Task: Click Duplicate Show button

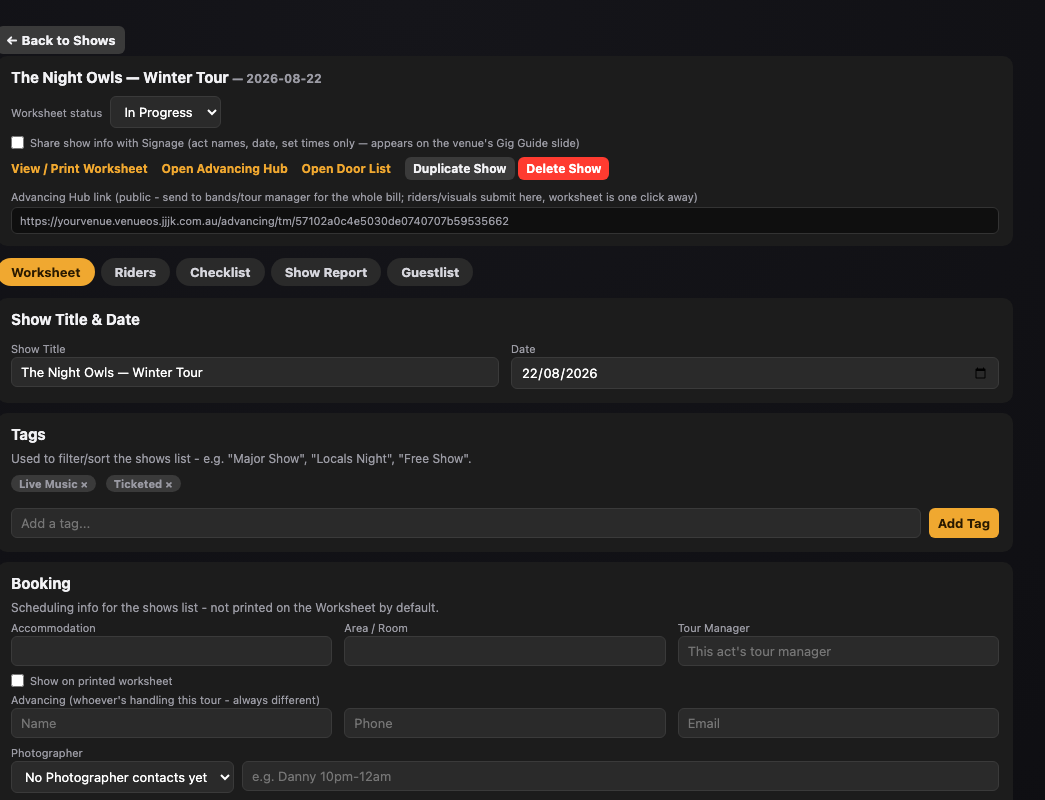Action: pos(459,169)
